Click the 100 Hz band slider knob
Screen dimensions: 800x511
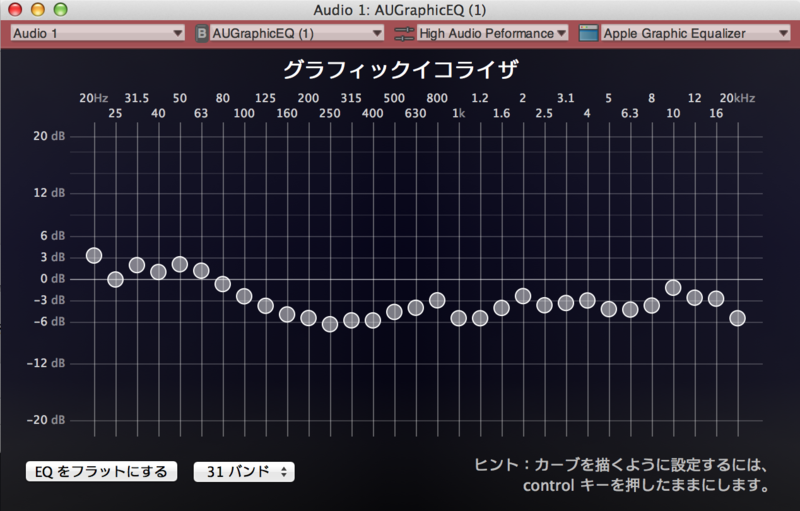coord(244,296)
